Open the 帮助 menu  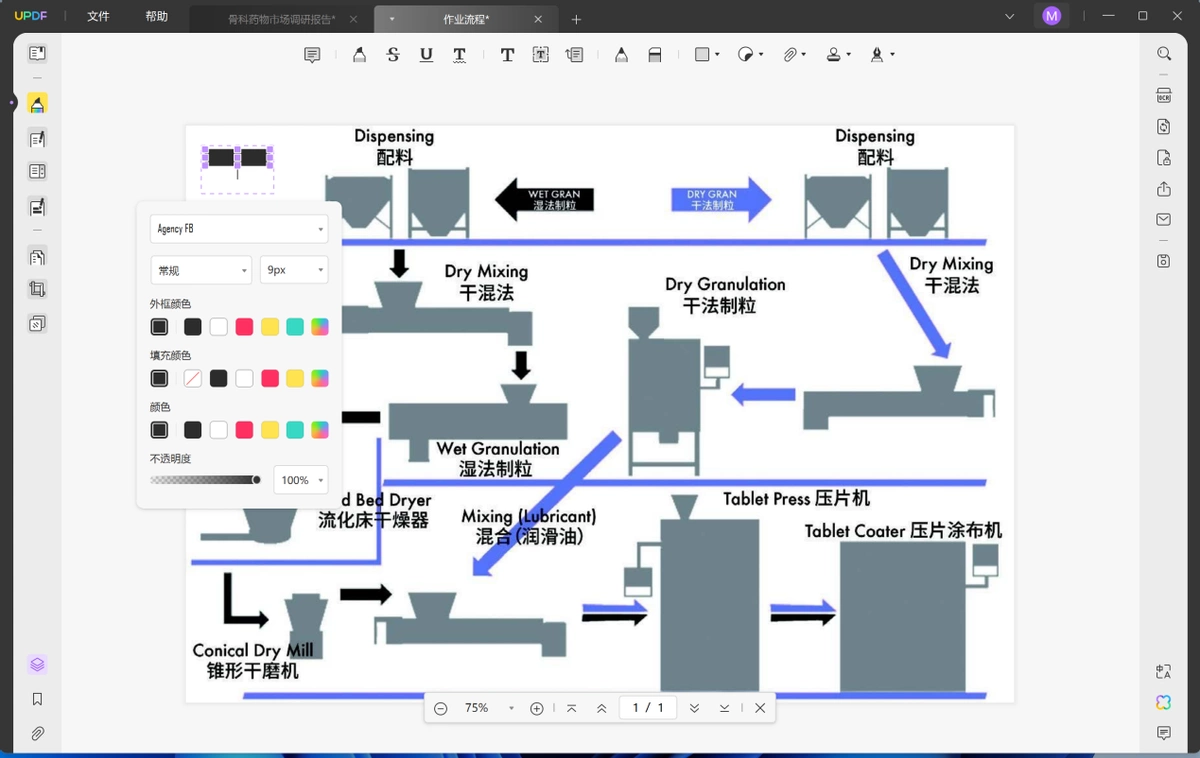156,17
